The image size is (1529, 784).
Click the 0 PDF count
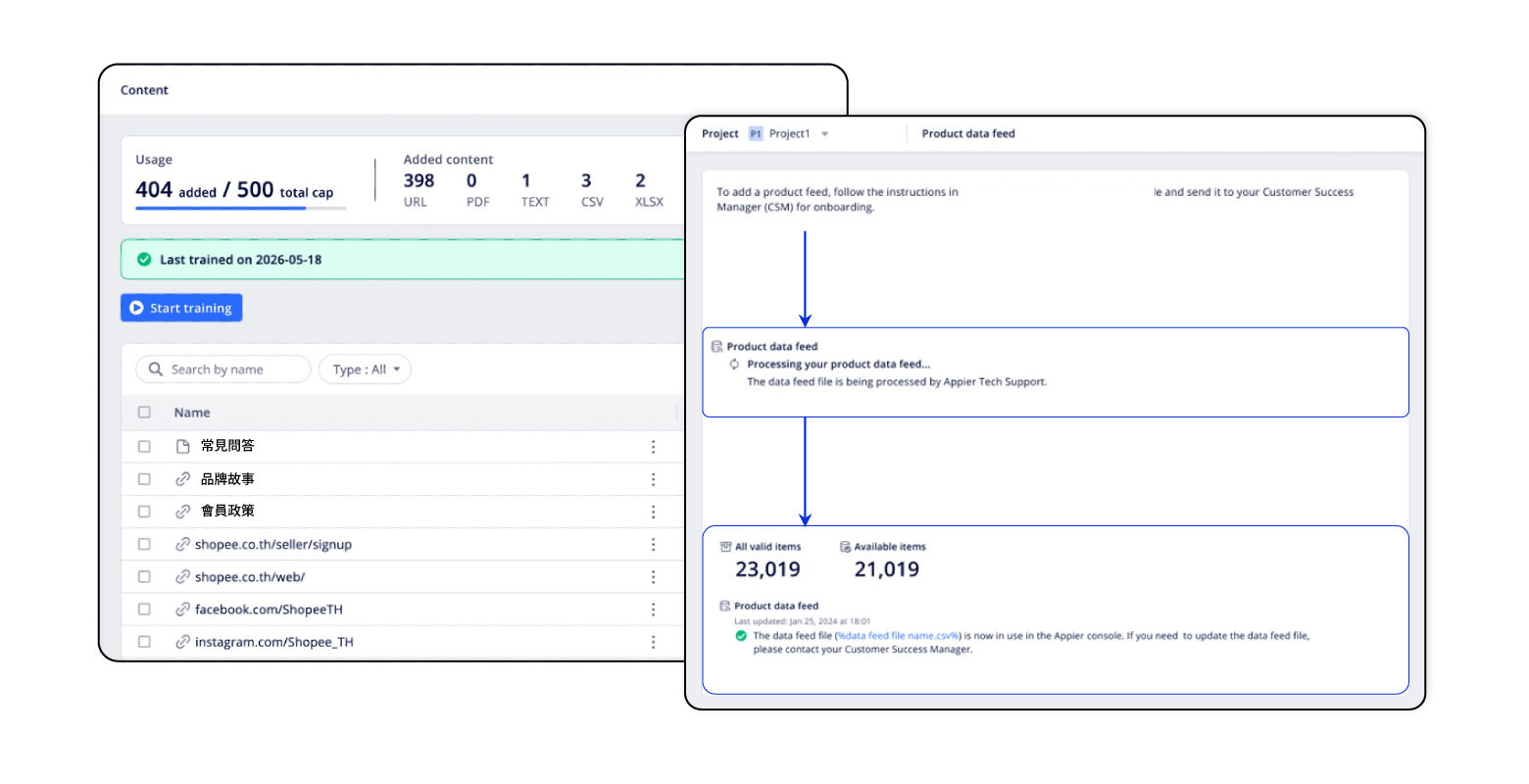tap(471, 181)
